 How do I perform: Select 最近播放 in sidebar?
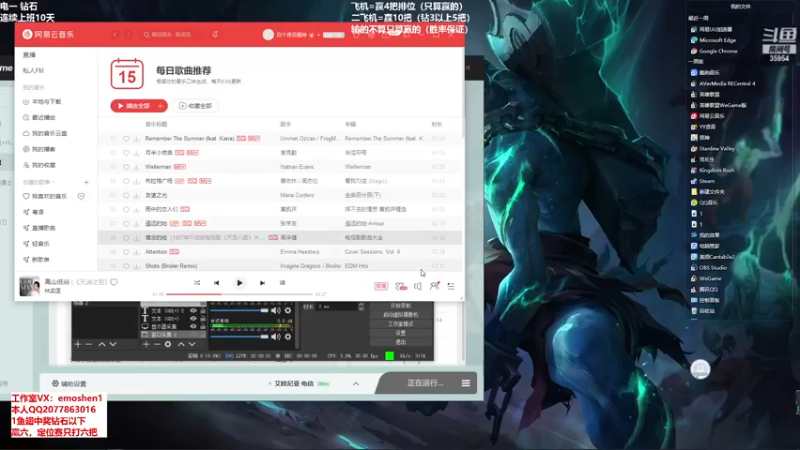click(x=43, y=117)
